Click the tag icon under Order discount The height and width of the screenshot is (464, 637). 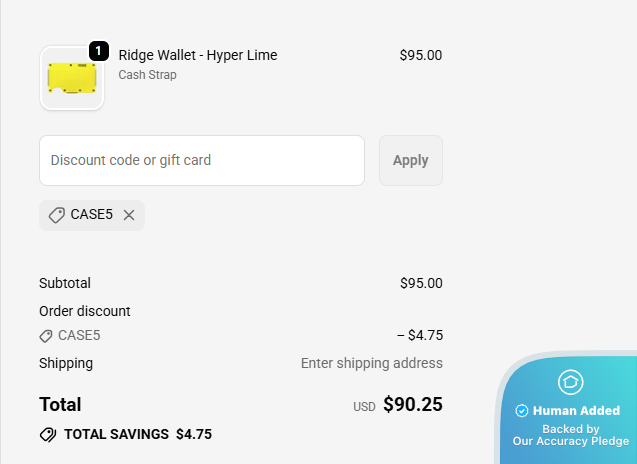coord(46,336)
